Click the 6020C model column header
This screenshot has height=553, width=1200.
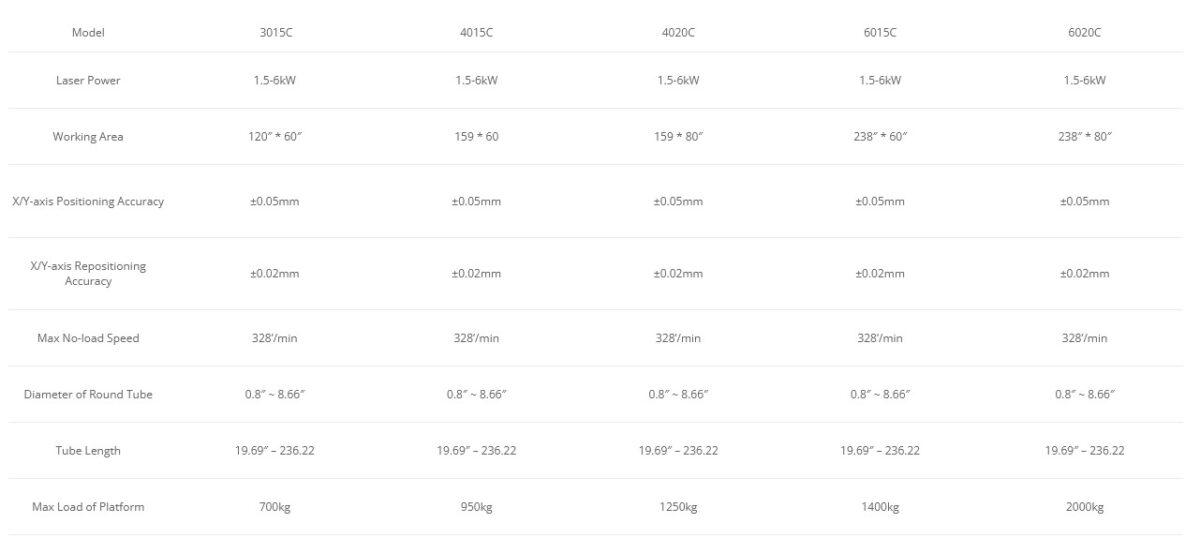click(x=1084, y=32)
